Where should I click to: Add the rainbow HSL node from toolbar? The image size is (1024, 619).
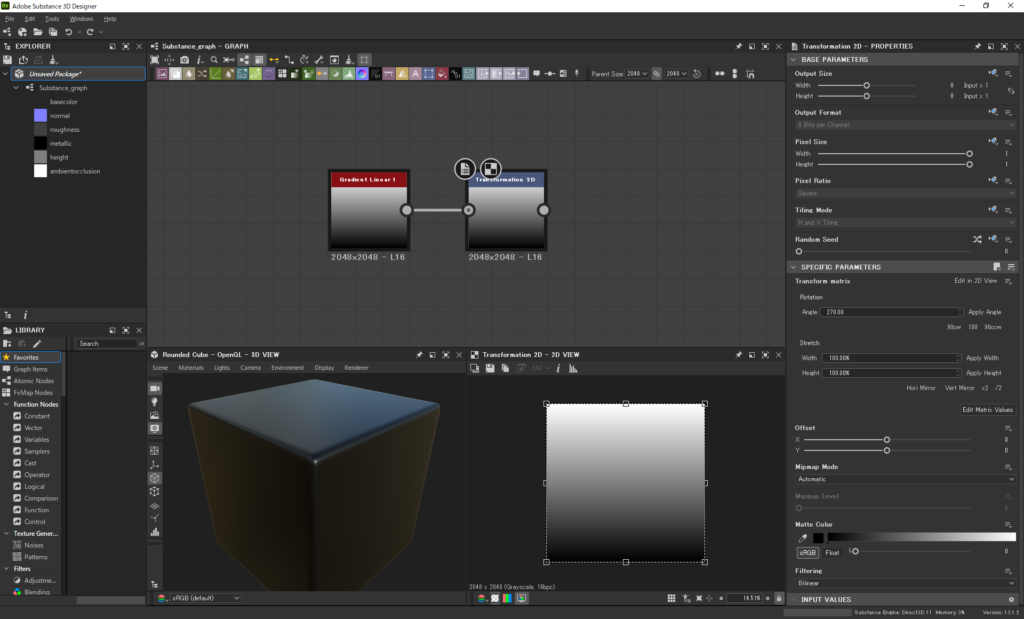(362, 74)
